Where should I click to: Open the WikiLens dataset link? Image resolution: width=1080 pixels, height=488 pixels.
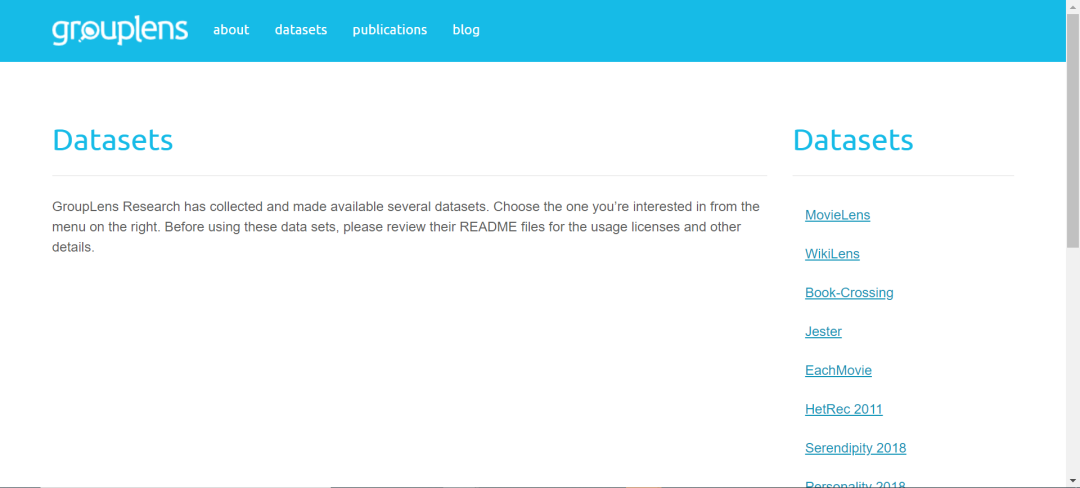pos(832,254)
